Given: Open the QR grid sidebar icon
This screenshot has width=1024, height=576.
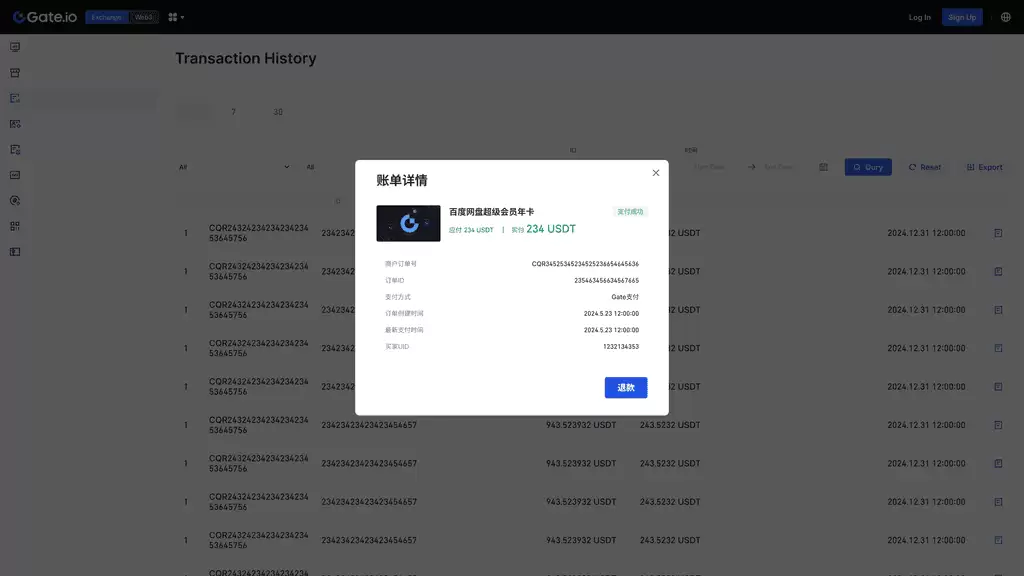Looking at the screenshot, I should (15, 226).
